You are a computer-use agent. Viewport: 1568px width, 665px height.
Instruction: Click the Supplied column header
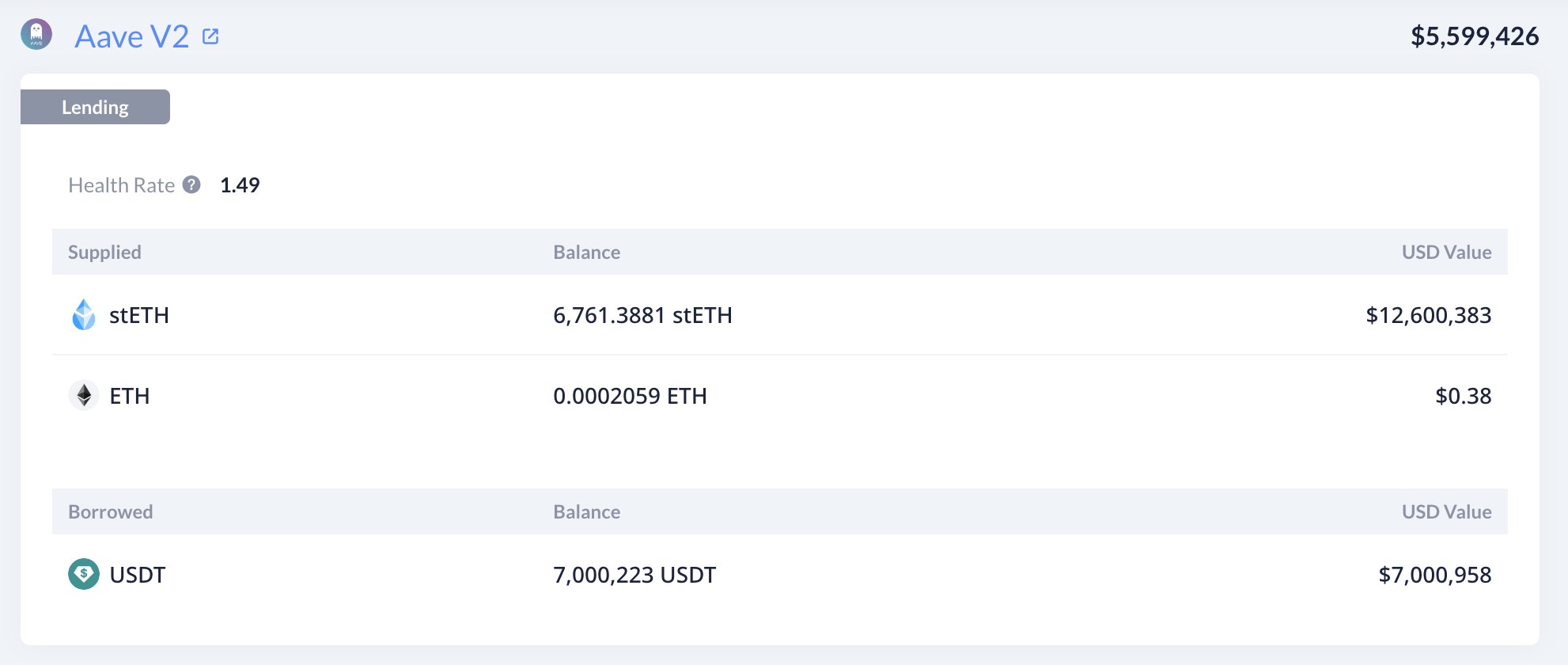[x=104, y=252]
